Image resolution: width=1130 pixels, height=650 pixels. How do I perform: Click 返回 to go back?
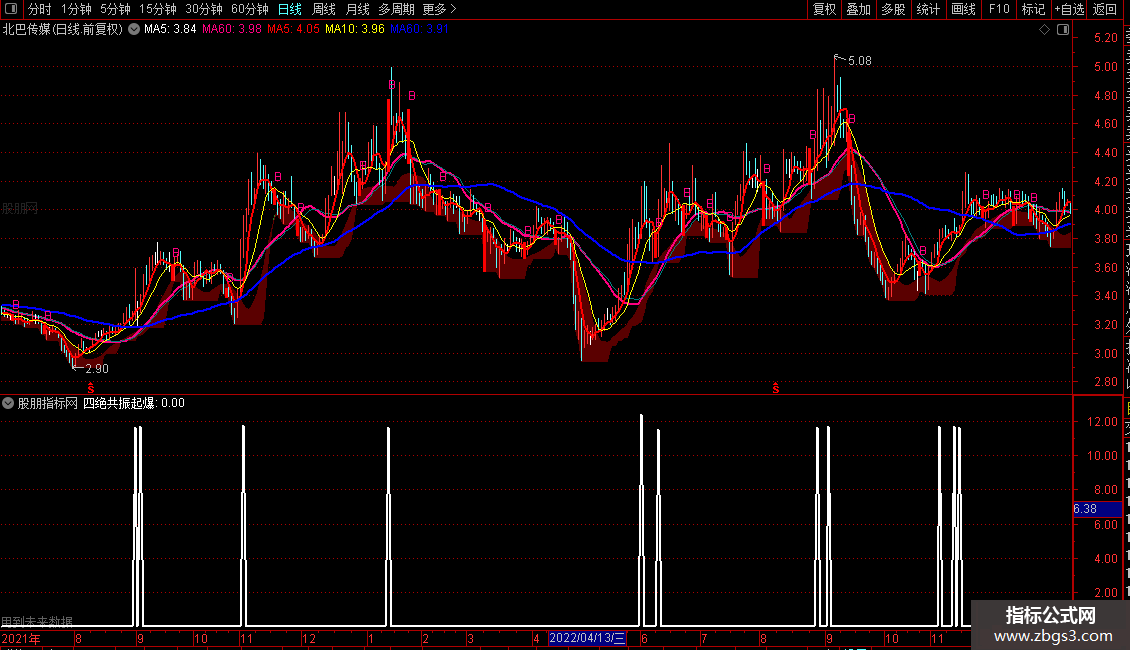[x=1104, y=9]
